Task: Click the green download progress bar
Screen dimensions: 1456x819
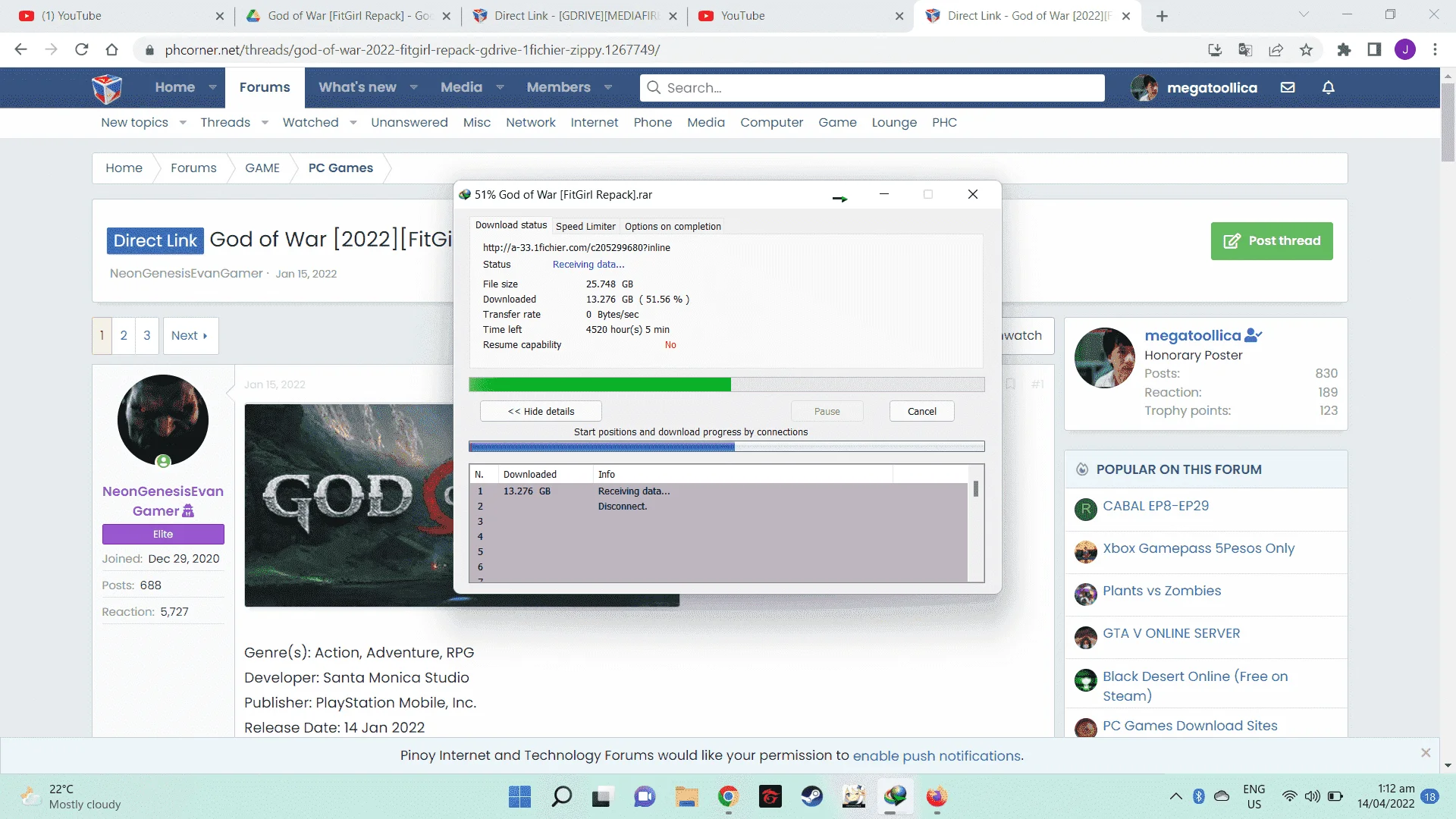Action: [x=726, y=384]
